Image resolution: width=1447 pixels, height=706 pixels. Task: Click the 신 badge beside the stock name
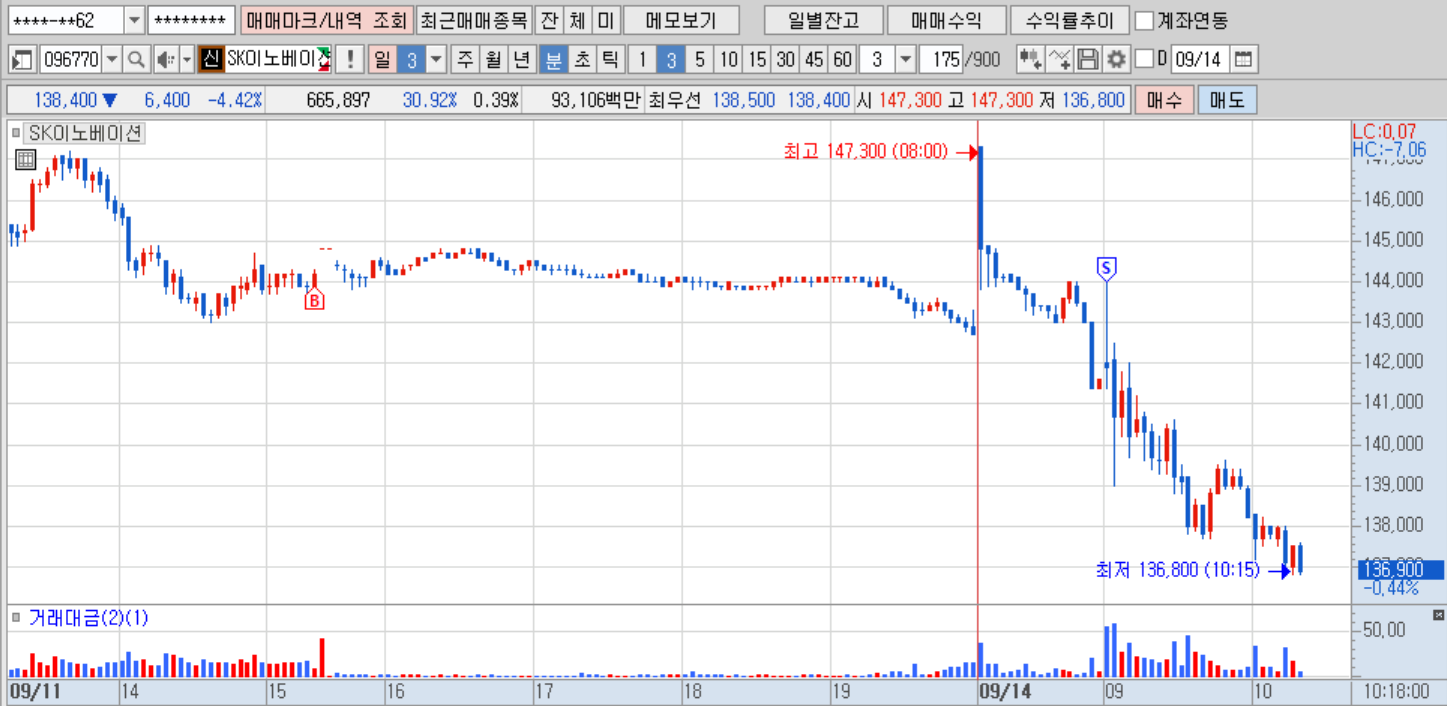[x=210, y=60]
